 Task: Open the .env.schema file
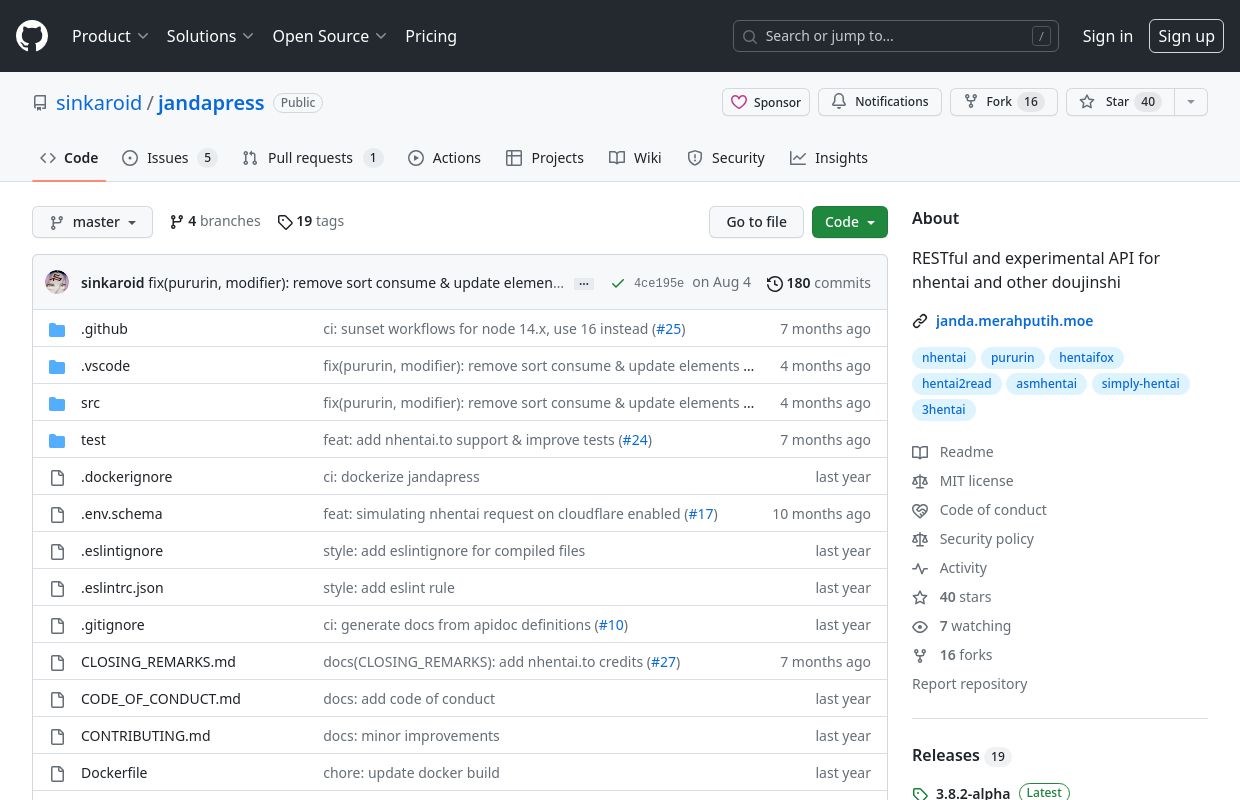click(121, 514)
